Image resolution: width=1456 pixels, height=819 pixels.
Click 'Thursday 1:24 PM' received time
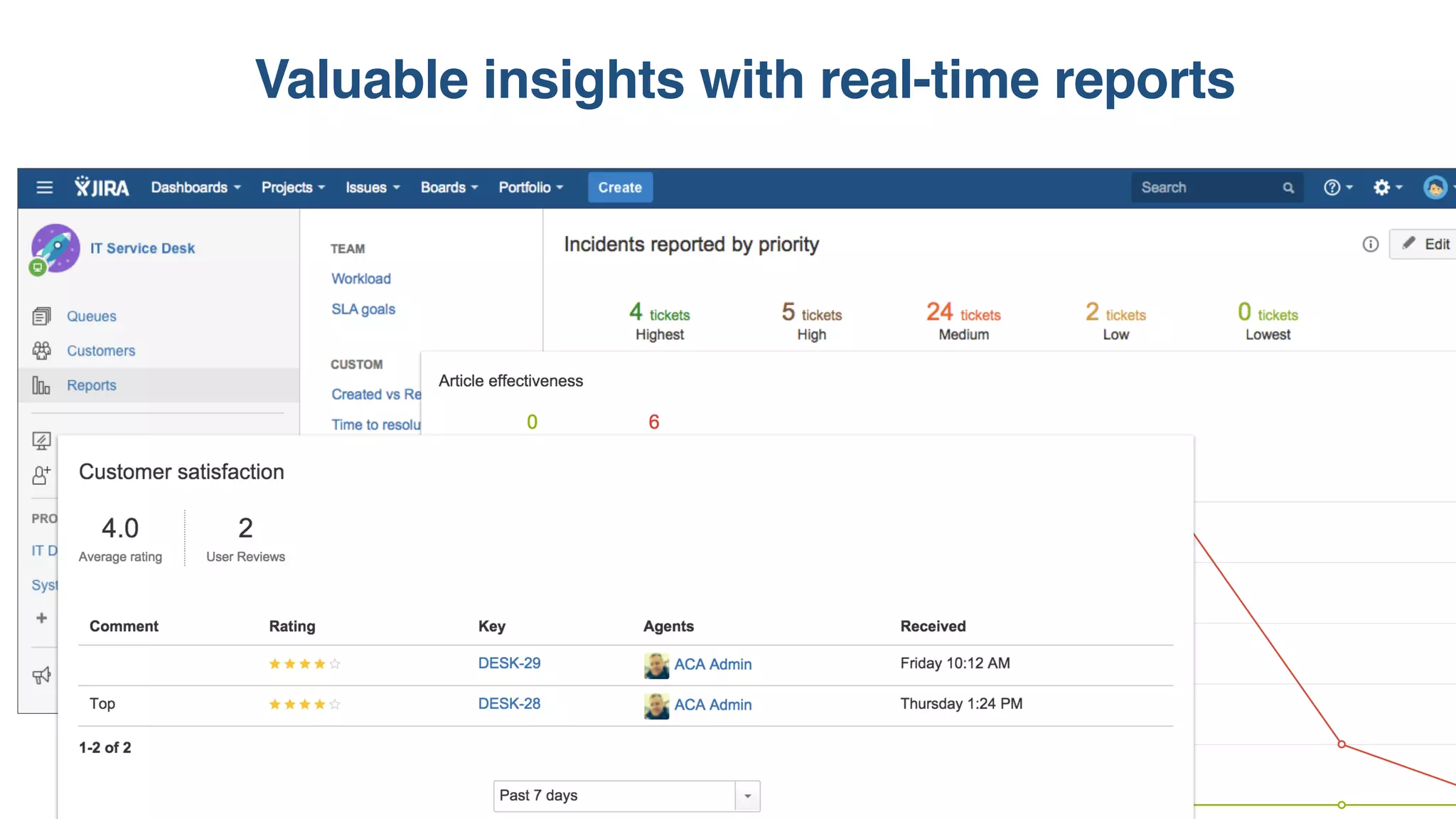point(961,704)
